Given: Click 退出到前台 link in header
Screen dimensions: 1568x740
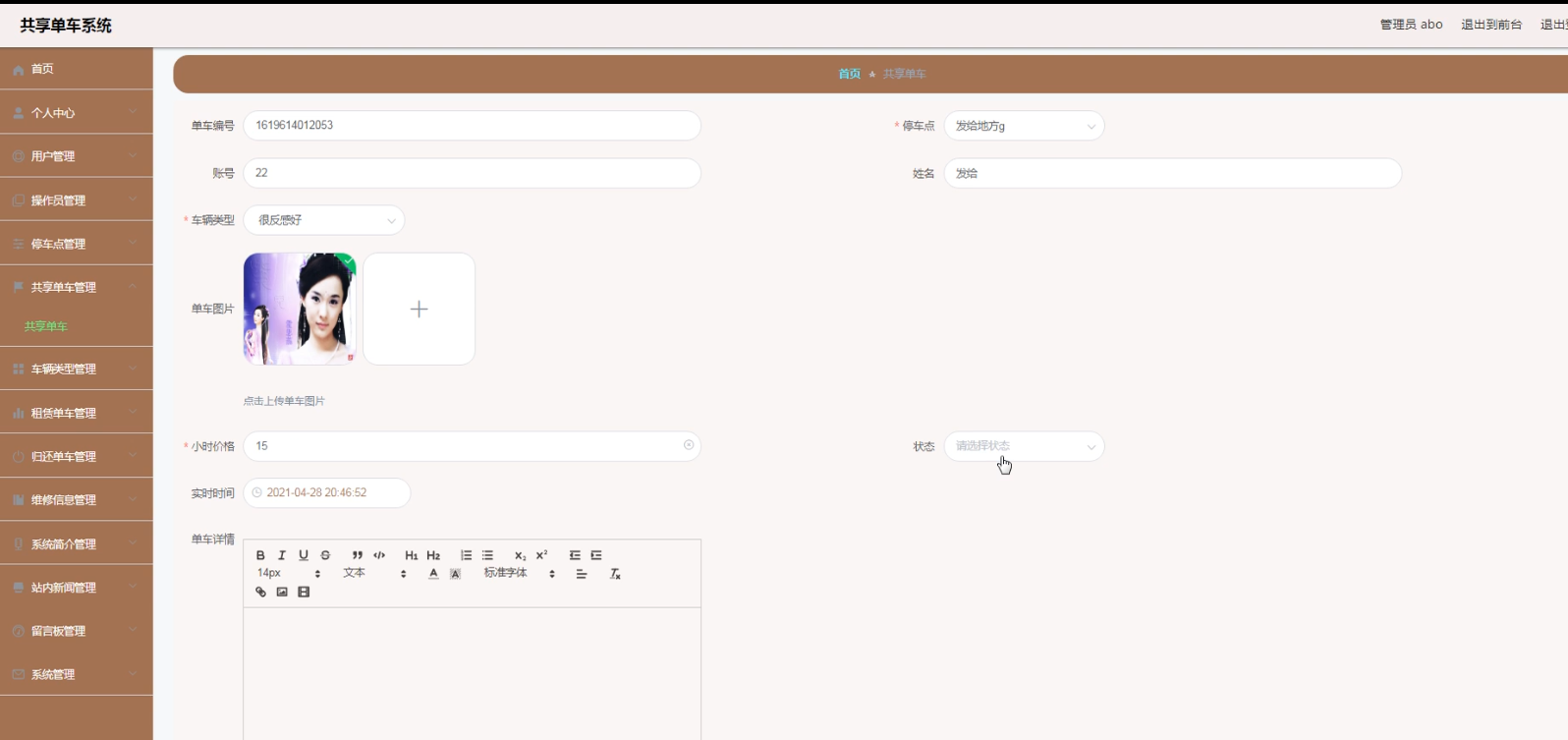Looking at the screenshot, I should 1491,25.
